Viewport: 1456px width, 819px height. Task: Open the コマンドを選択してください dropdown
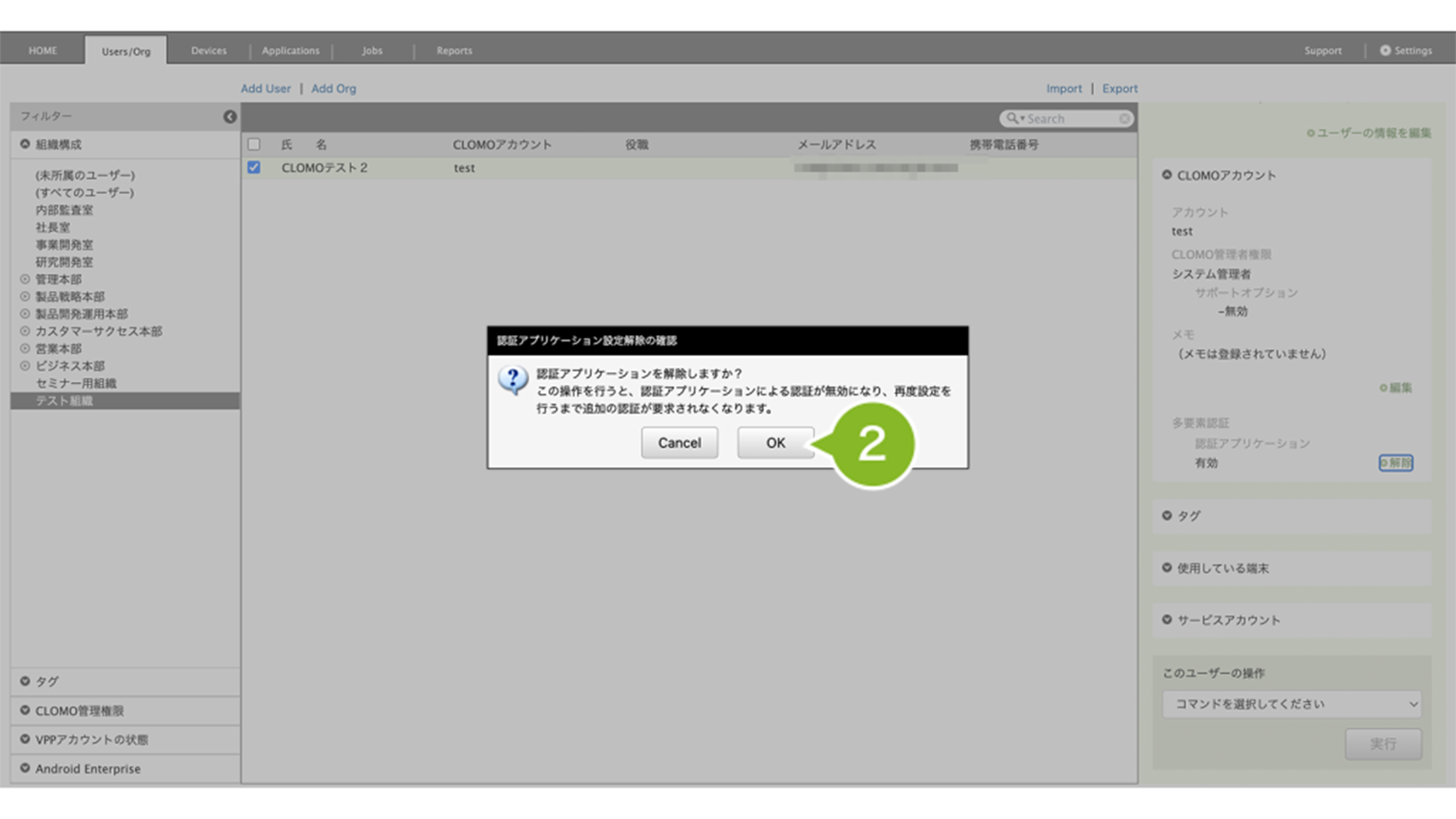click(x=1291, y=704)
